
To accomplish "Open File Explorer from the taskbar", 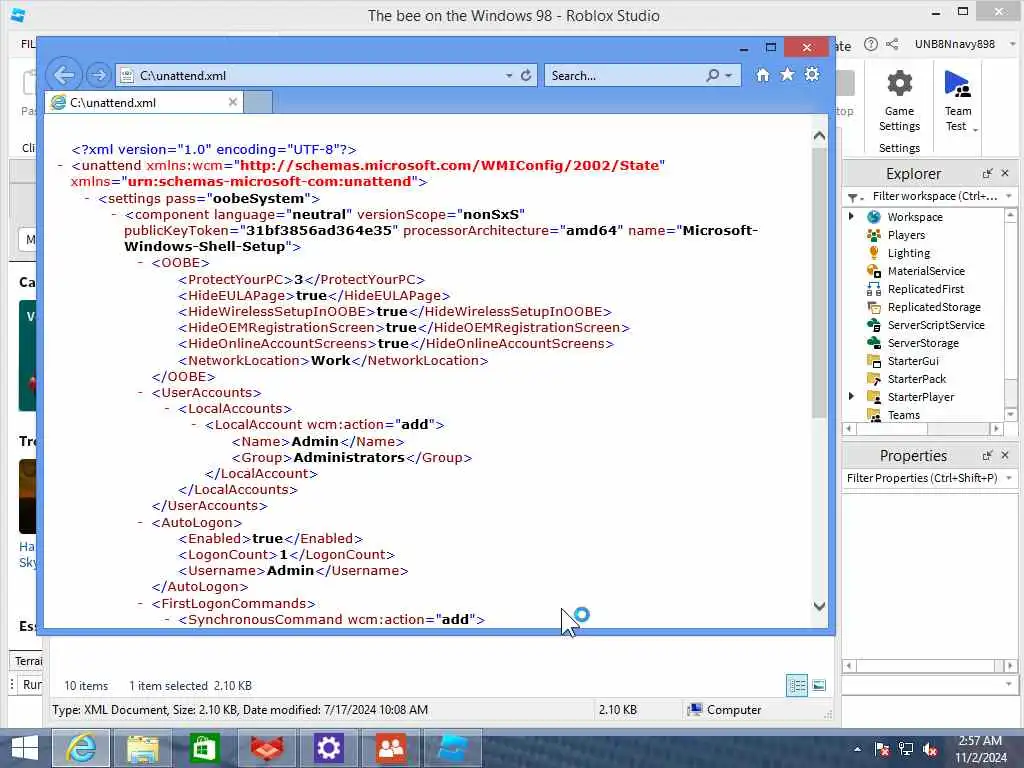I will [143, 748].
